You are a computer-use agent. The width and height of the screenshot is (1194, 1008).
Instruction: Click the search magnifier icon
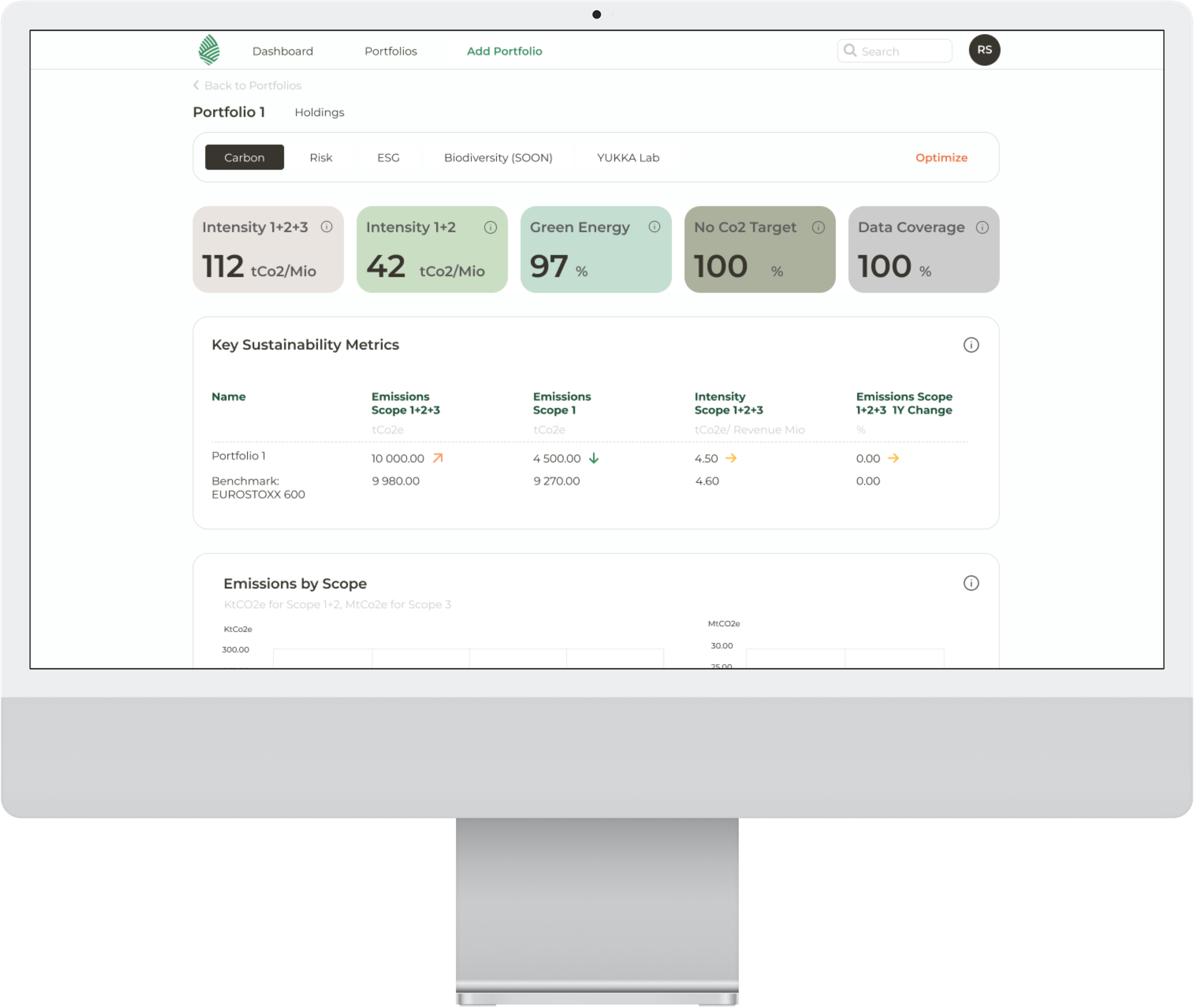(851, 50)
